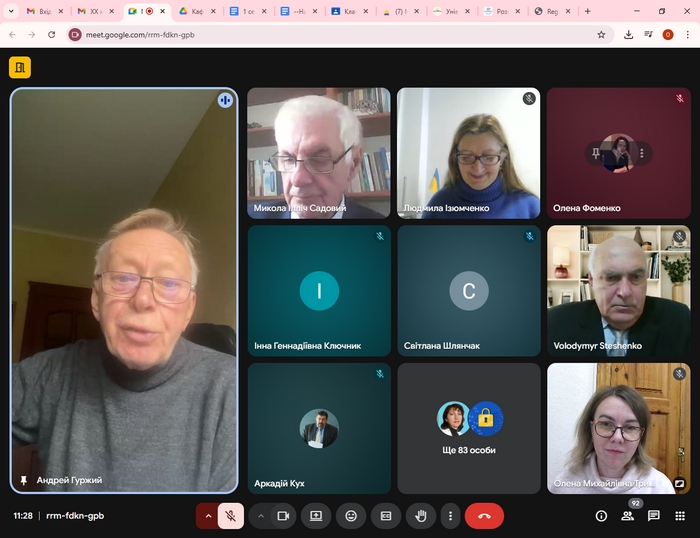
Task: Open more options three-dot menu
Action: 450,516
